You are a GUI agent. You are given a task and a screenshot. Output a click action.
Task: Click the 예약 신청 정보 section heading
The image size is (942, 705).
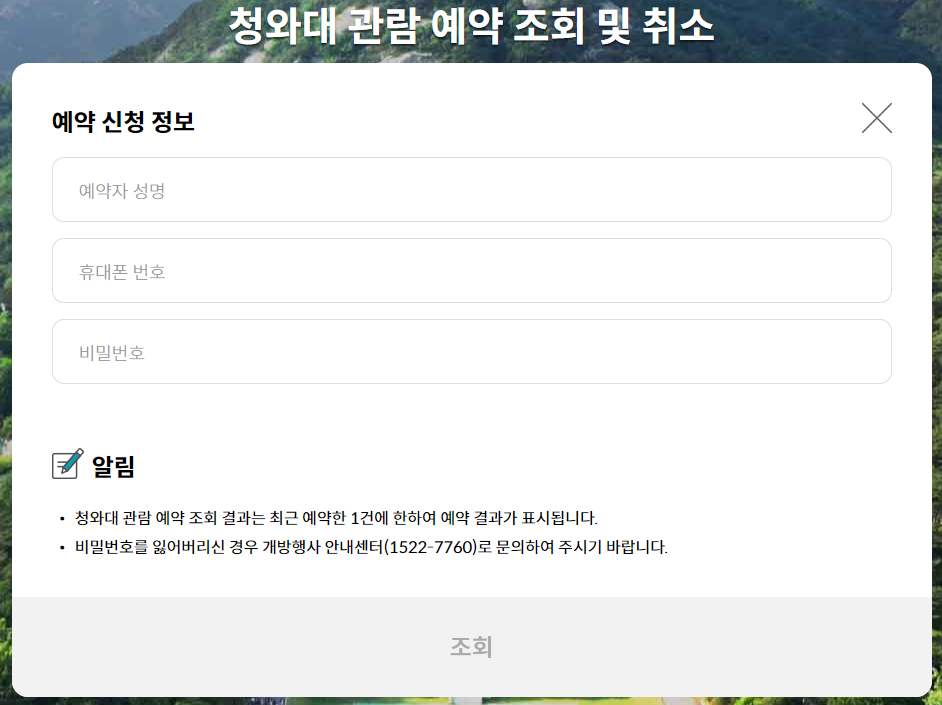click(x=123, y=121)
